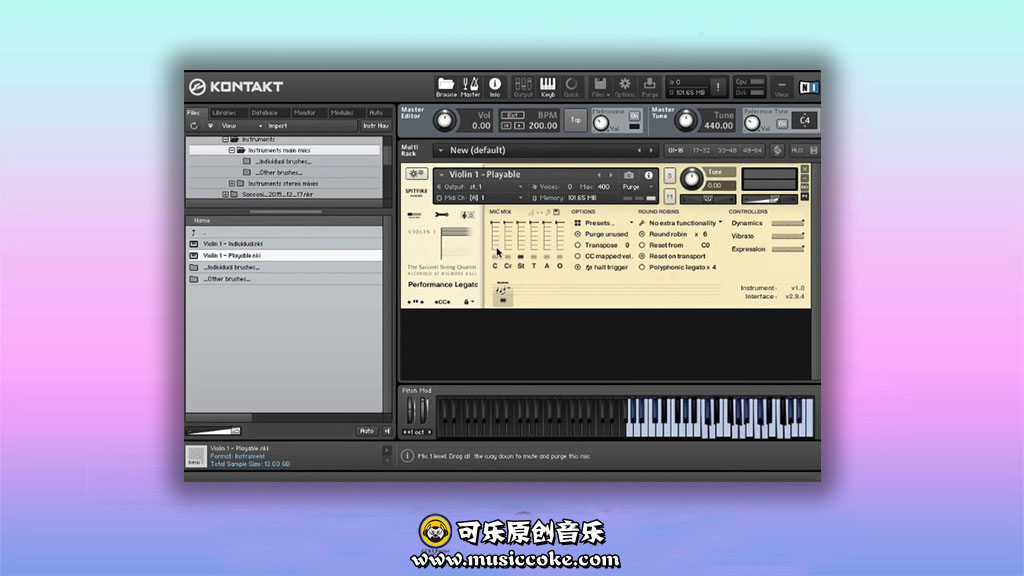The image size is (1024, 576).
Task: Show the Info pane icon
Action: click(495, 87)
